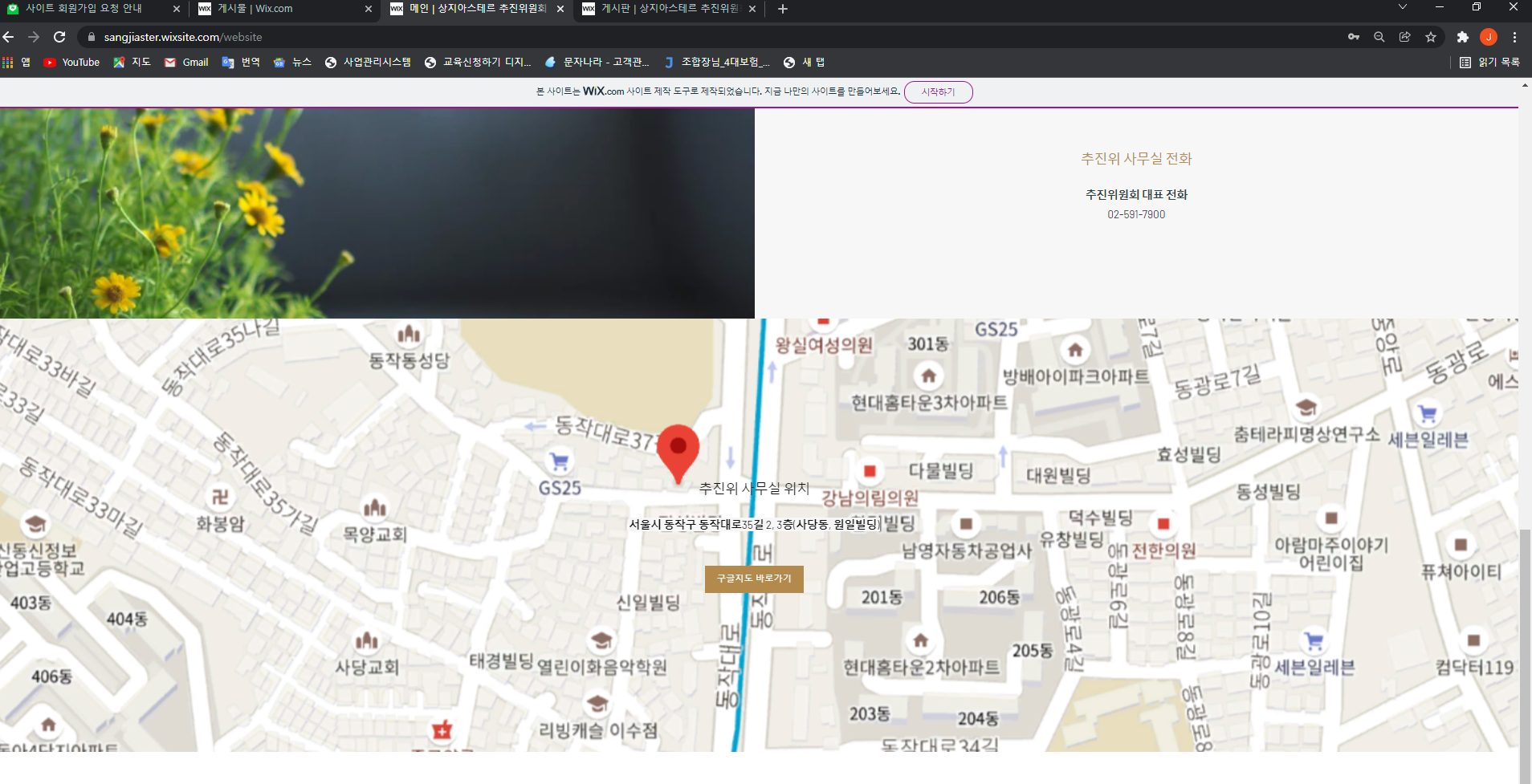This screenshot has width=1532, height=784.
Task: Click the 시작하기 button in the Wix banner
Action: coord(939,91)
